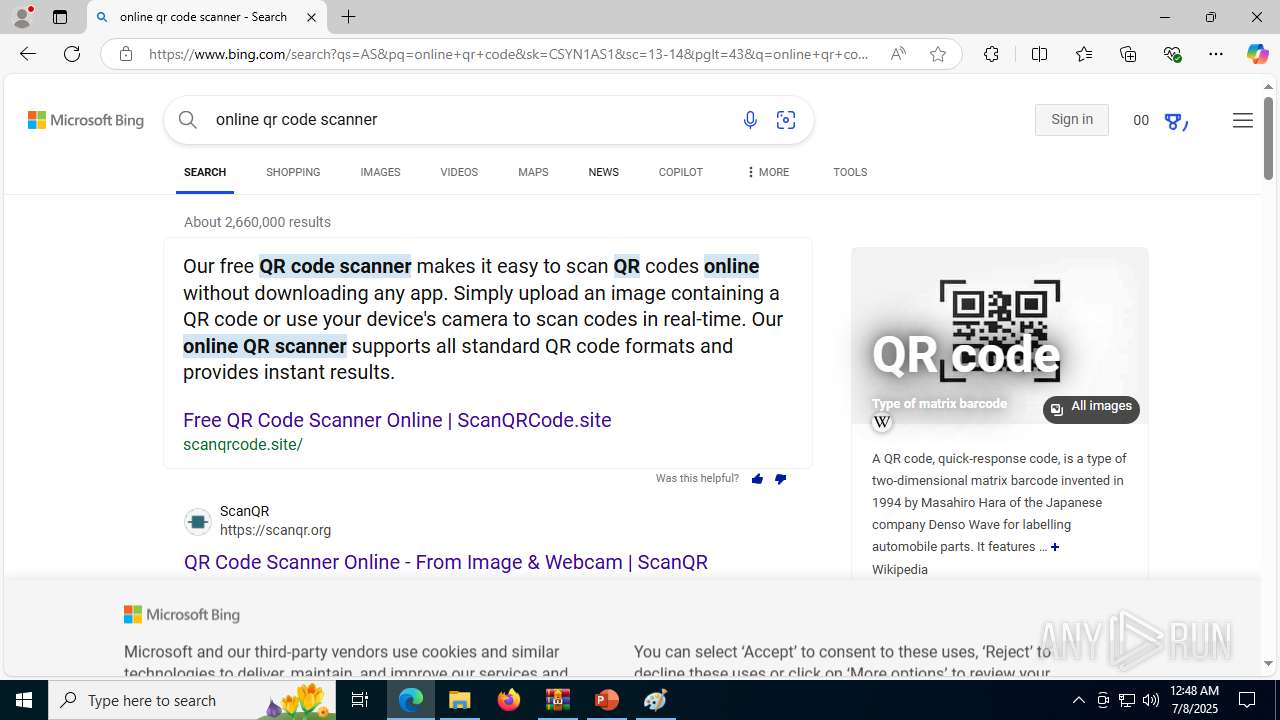The image size is (1280, 720).
Task: Open Edge Settings and more menu
Action: [x=1216, y=54]
